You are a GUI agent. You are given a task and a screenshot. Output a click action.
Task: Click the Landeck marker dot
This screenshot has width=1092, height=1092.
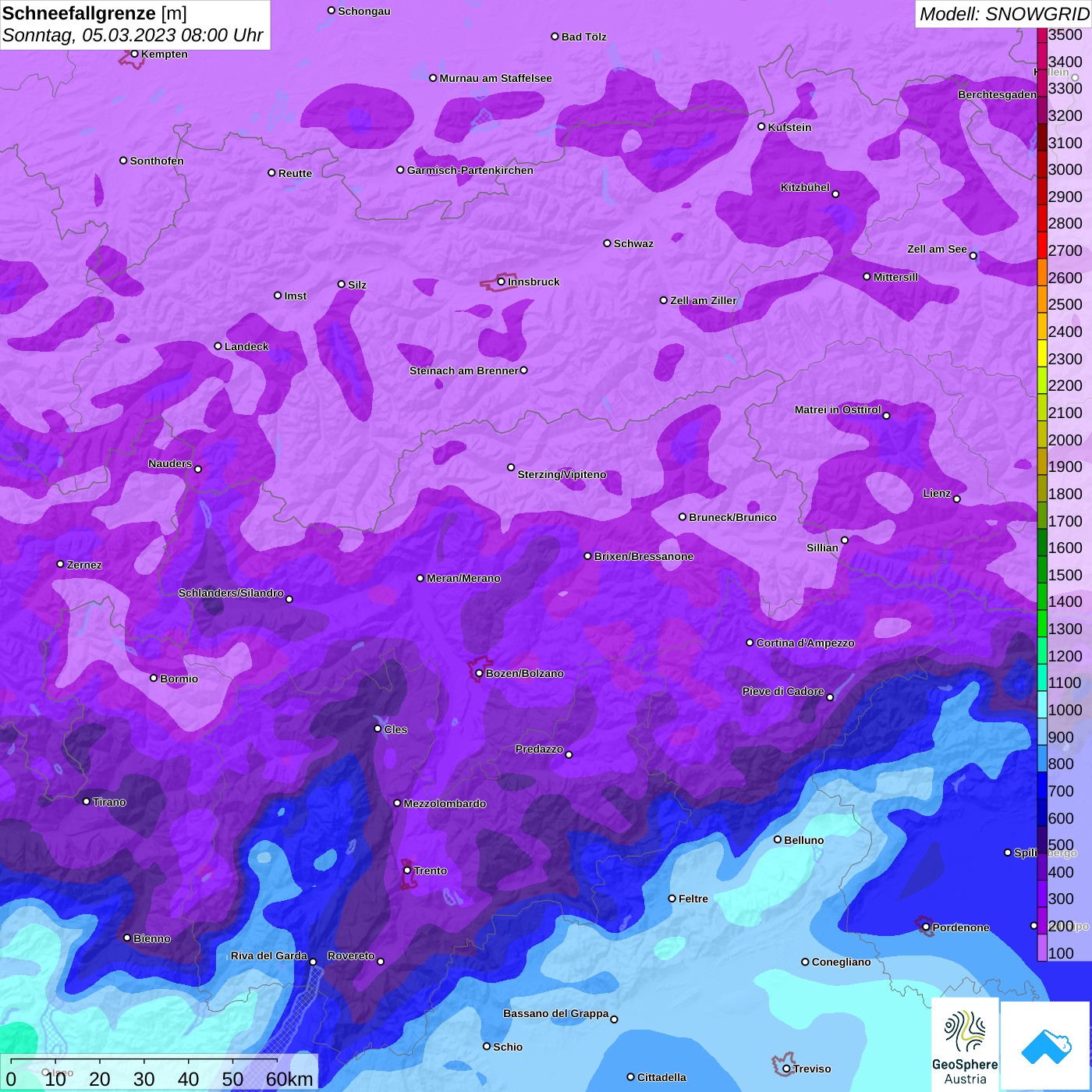point(218,346)
